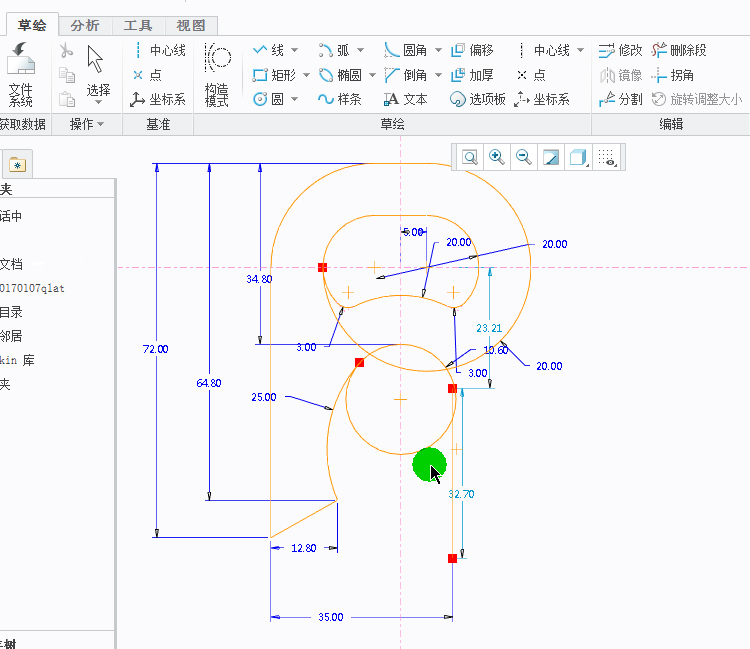The height and width of the screenshot is (649, 750).
Task: Click the zoom in magnifier icon
Action: click(x=496, y=157)
